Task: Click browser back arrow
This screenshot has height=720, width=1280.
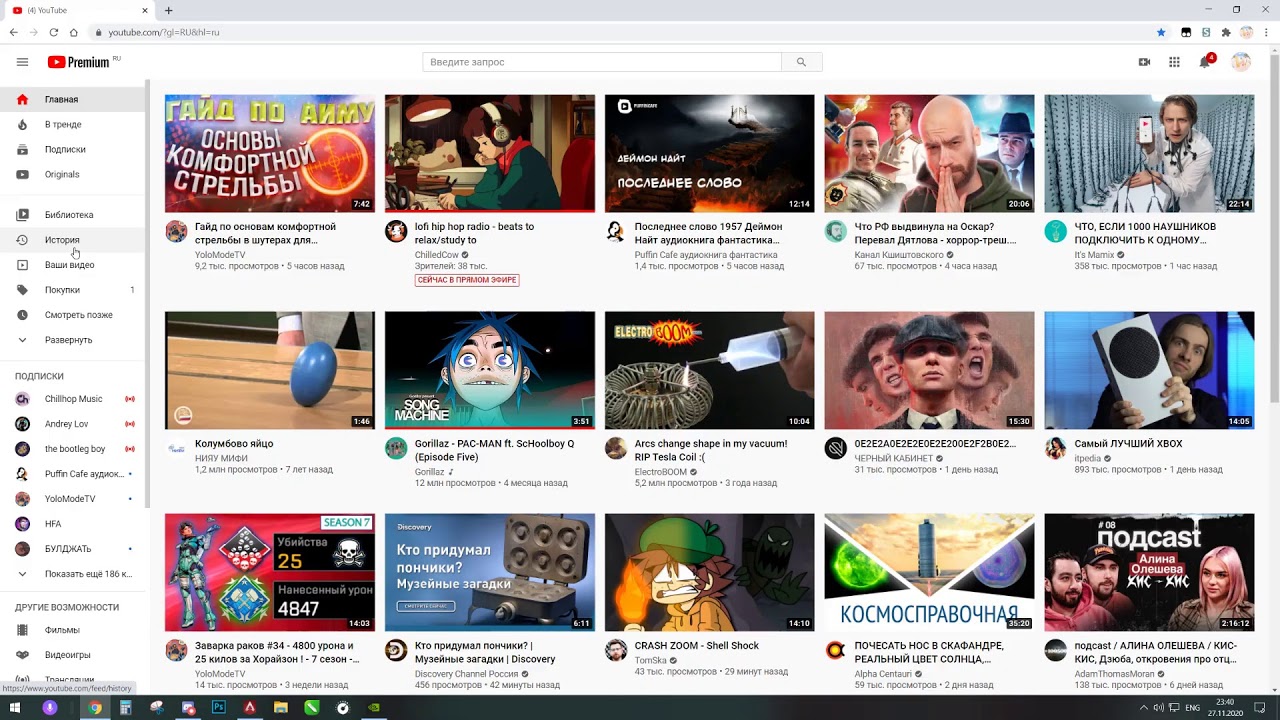Action: (x=13, y=32)
